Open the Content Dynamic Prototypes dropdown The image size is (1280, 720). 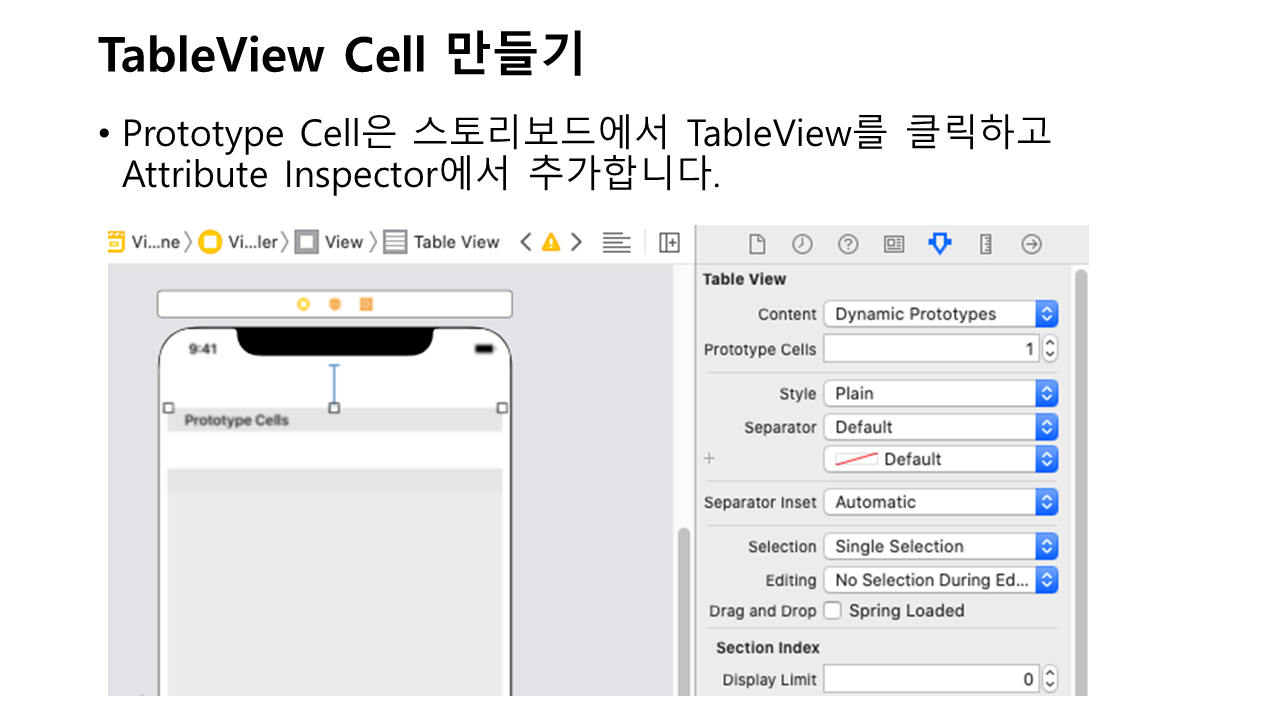click(x=940, y=314)
